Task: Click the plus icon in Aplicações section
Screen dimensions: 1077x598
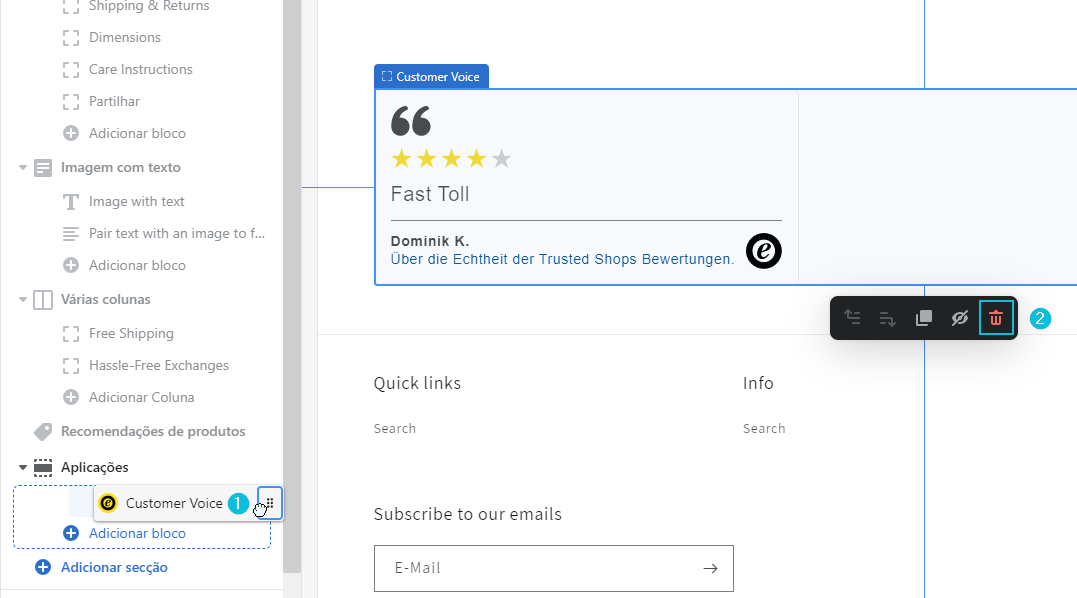Action: [x=71, y=533]
